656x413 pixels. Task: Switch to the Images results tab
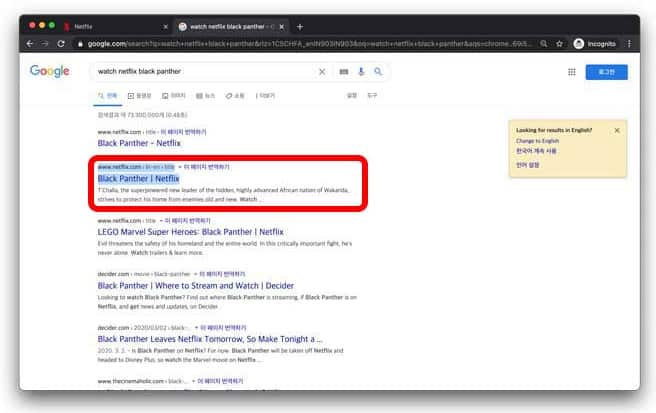click(x=174, y=96)
